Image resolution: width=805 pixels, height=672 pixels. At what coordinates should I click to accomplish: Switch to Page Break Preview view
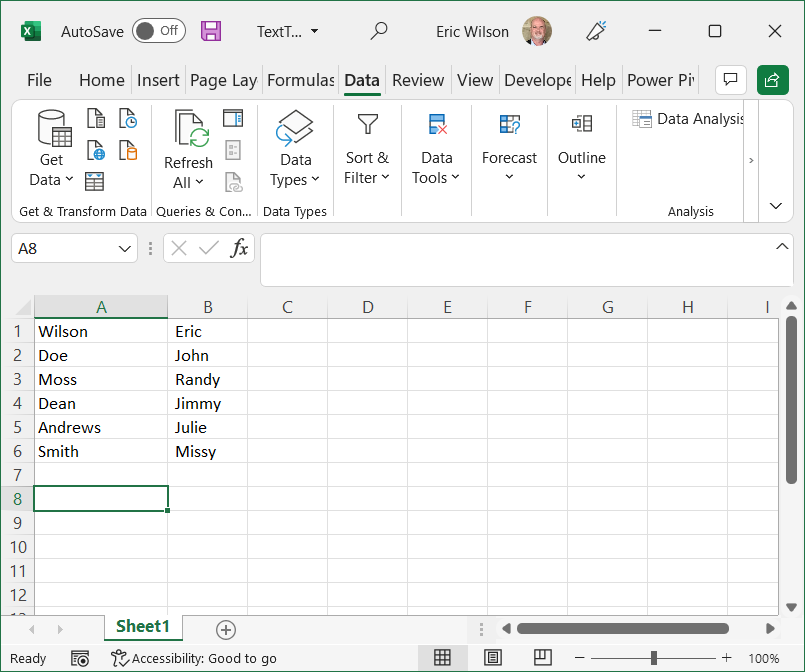coord(542,658)
